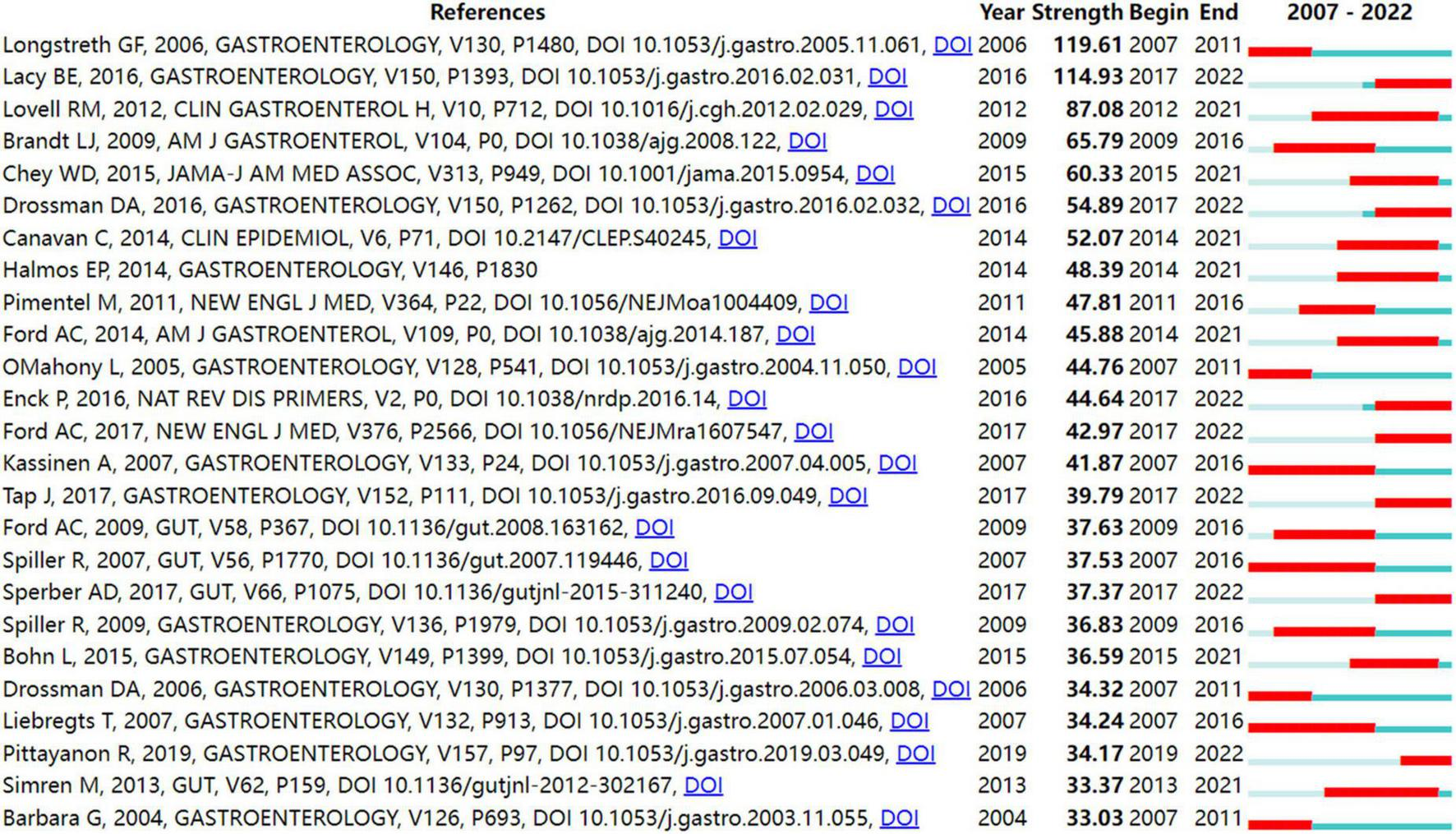Click the red burst bar for Pittayanon R
This screenshot has height=834, width=1456.
coord(1426,761)
